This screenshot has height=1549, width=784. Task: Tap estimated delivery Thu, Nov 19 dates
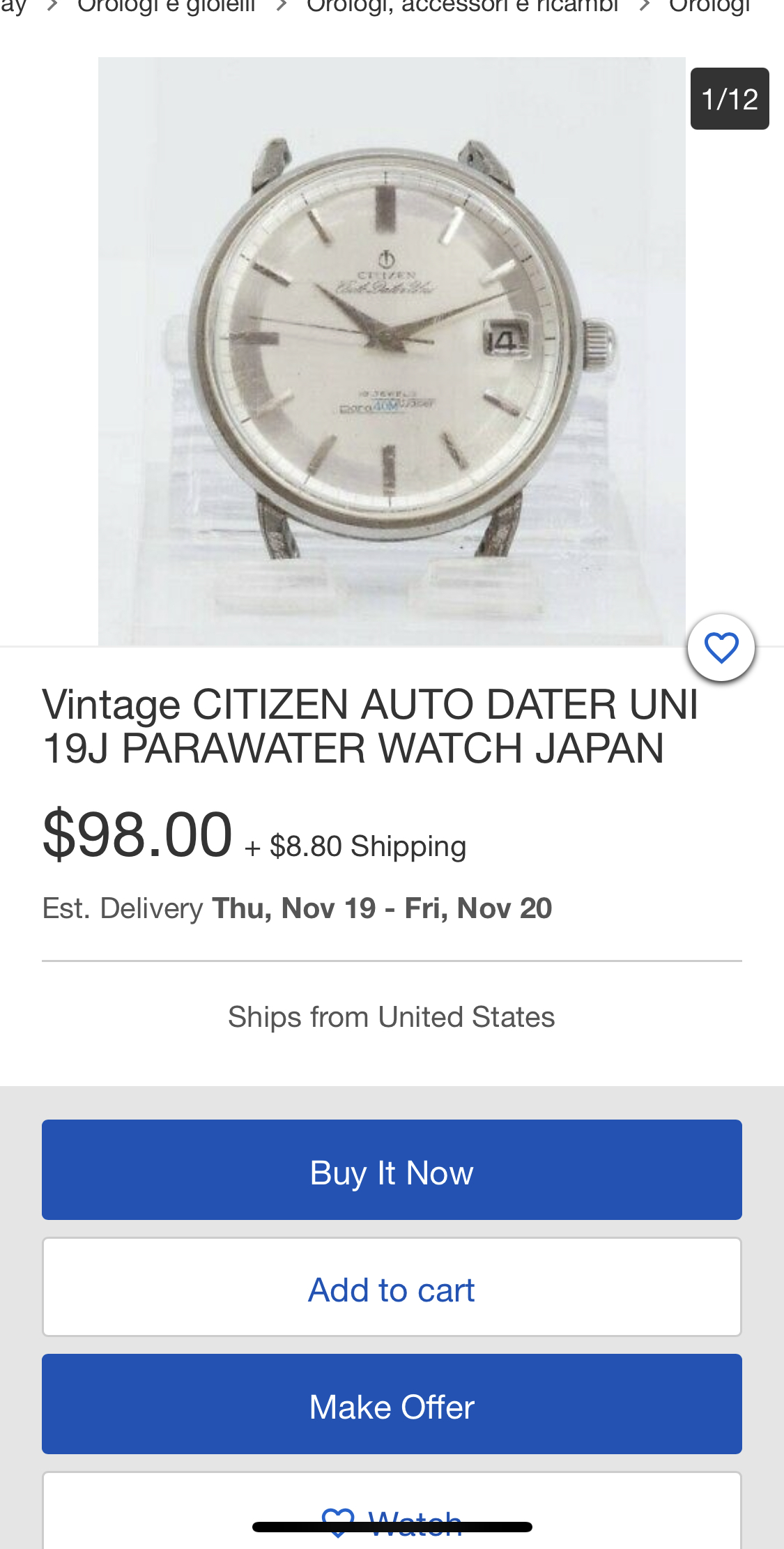(x=382, y=908)
